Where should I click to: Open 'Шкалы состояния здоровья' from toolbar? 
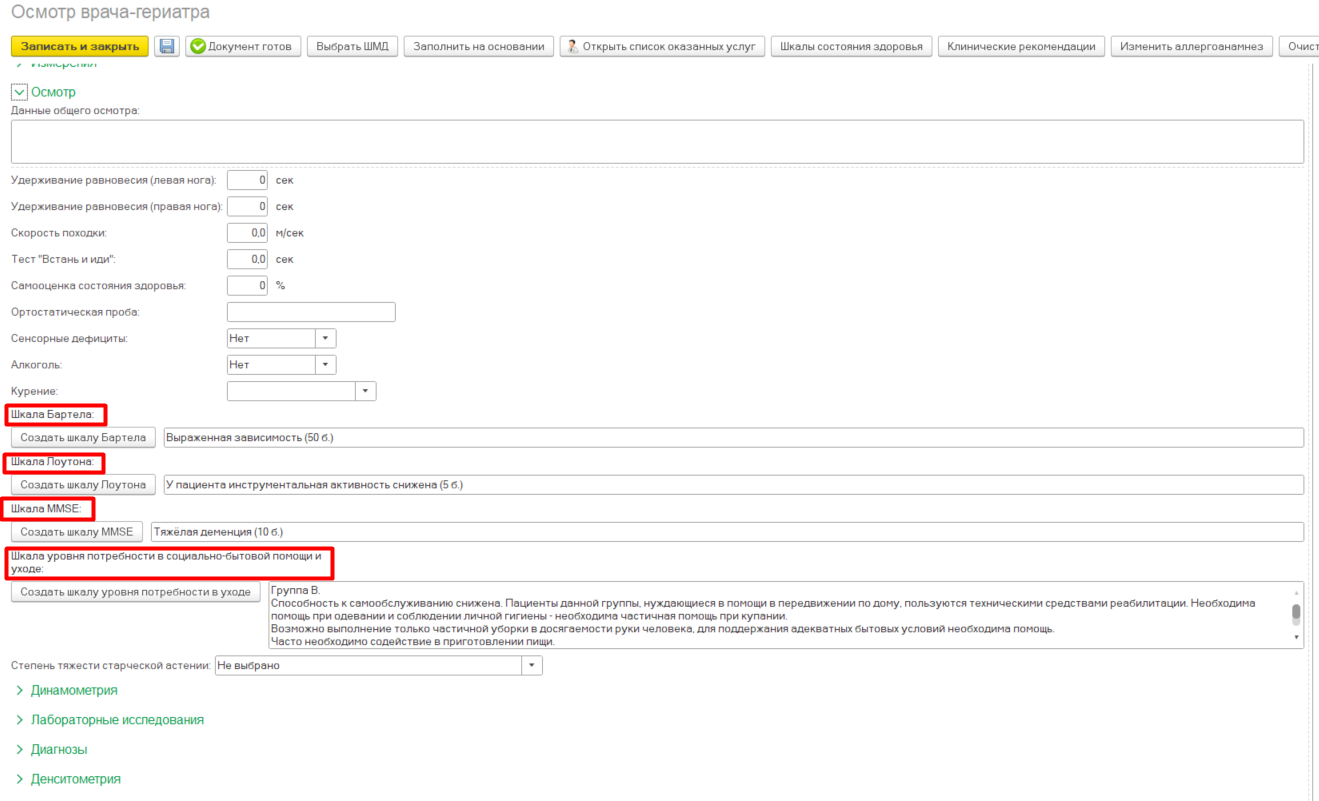[x=851, y=46]
